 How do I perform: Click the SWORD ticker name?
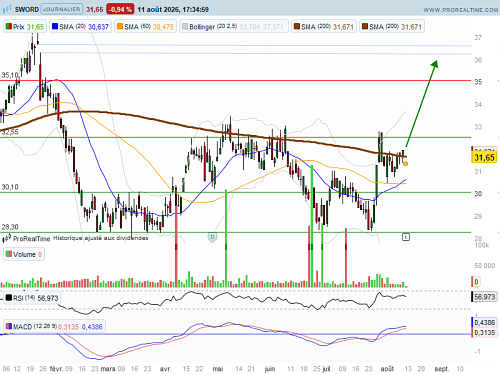tap(27, 9)
